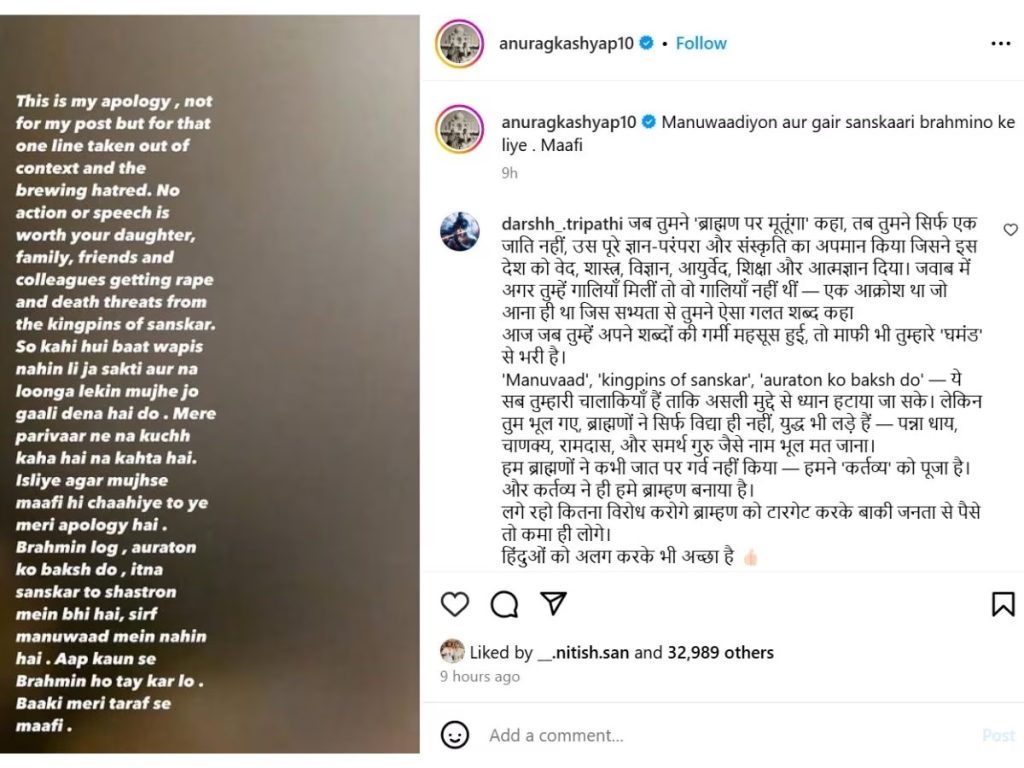Screen dimensions: 1024x768
Task: Click the 9 hours ago timestamp
Action: coord(480,677)
